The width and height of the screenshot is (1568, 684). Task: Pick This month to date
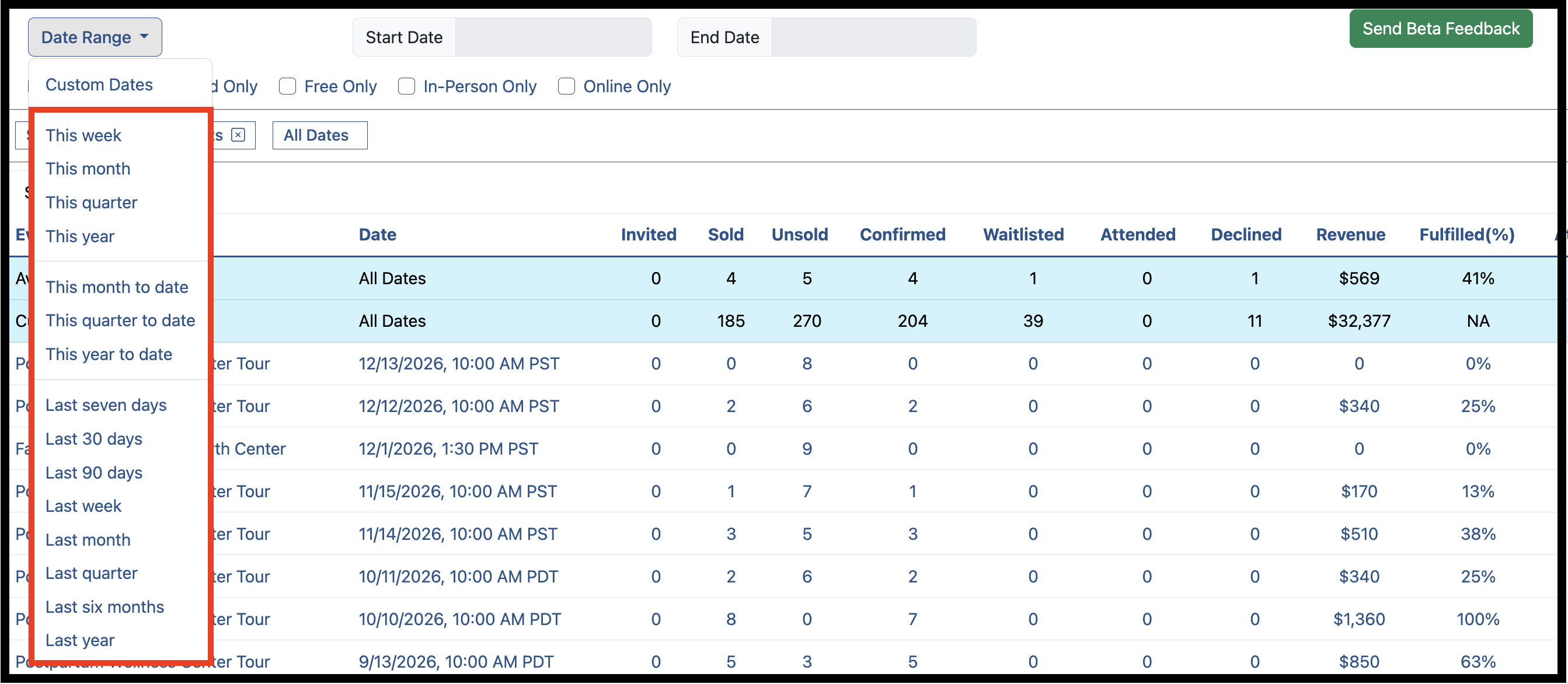(x=117, y=287)
